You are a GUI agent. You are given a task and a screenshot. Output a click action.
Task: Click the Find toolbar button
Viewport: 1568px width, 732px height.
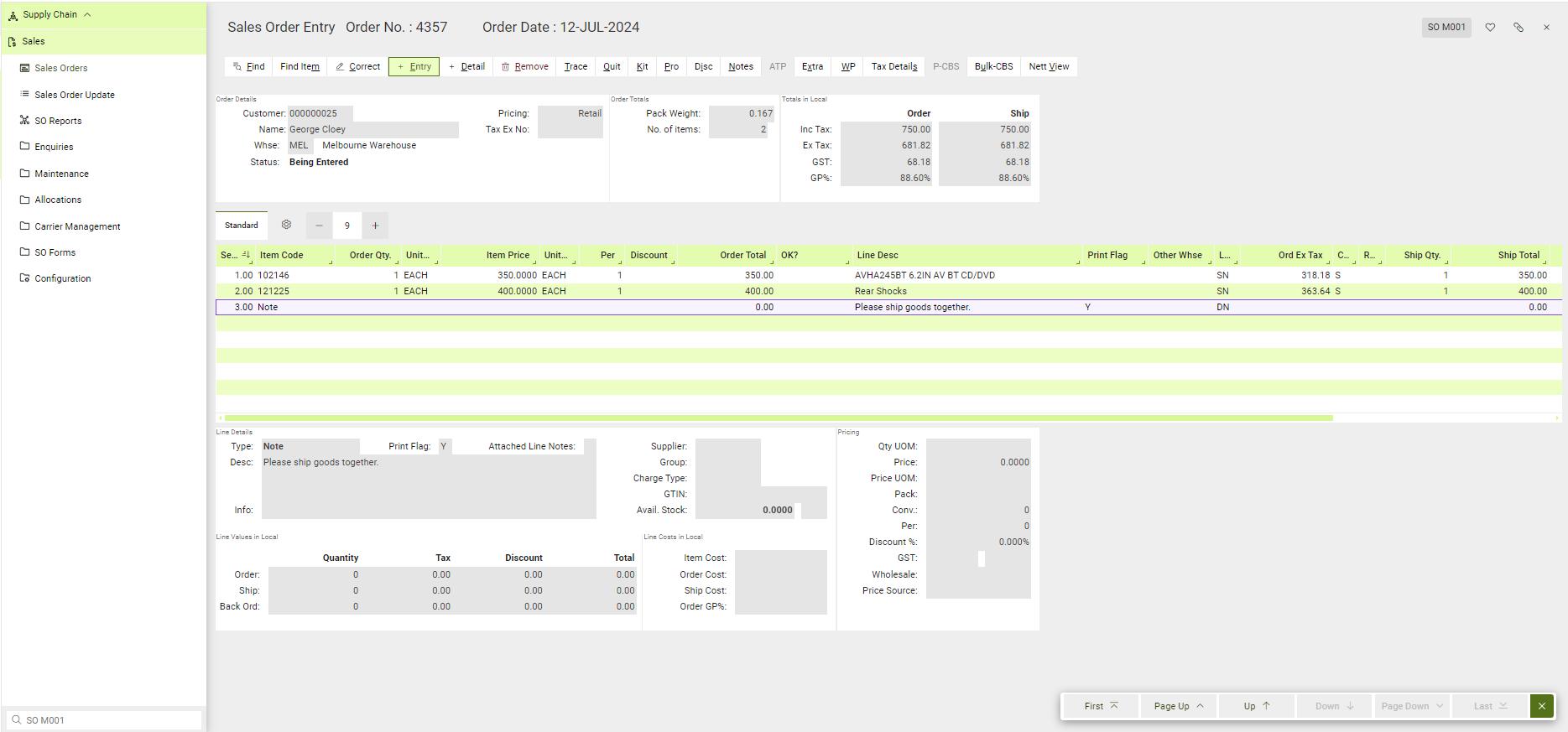pyautogui.click(x=249, y=66)
